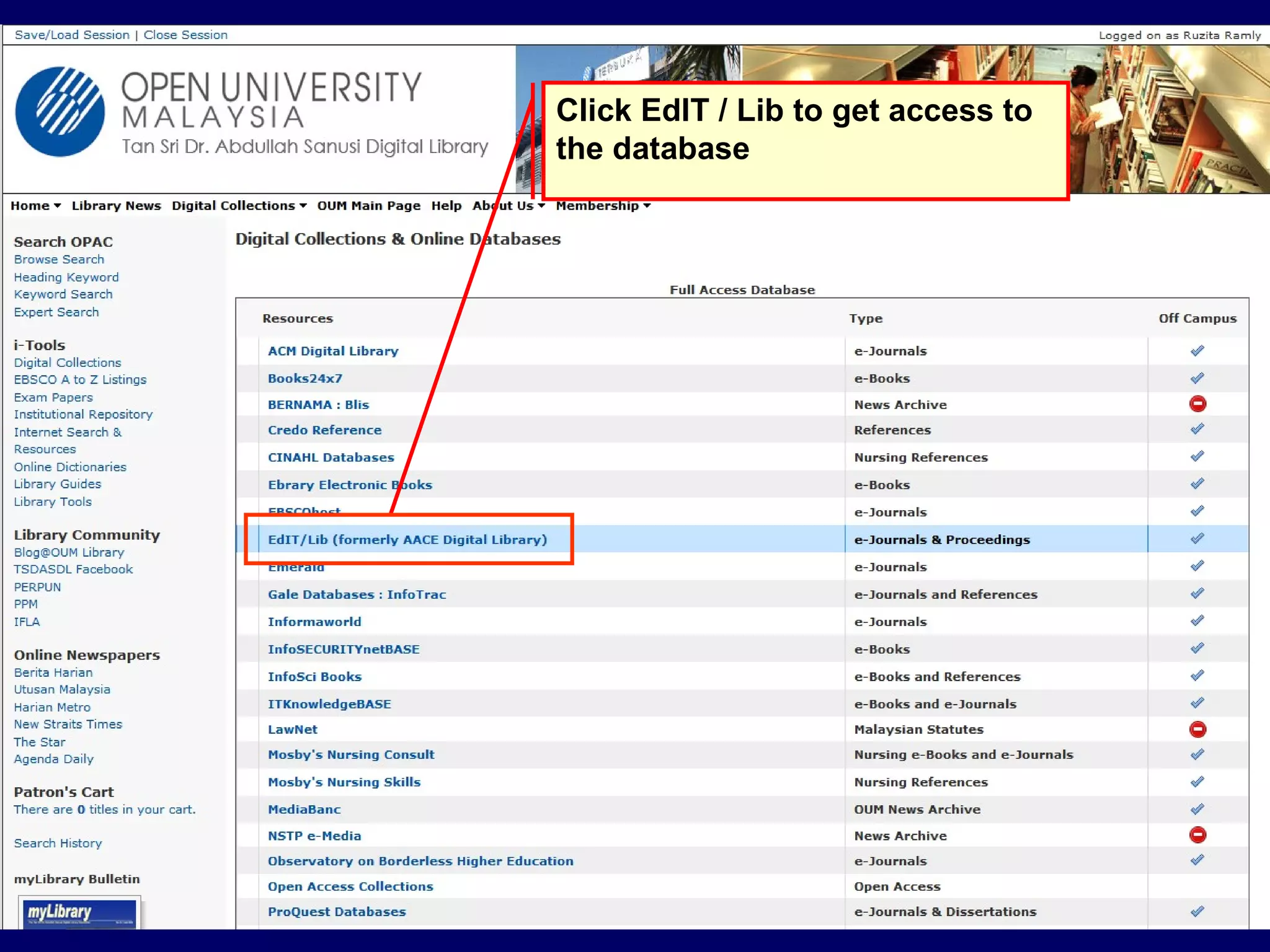Click the off-campus checkmark for Credo Reference
1270x952 pixels.
click(x=1197, y=429)
